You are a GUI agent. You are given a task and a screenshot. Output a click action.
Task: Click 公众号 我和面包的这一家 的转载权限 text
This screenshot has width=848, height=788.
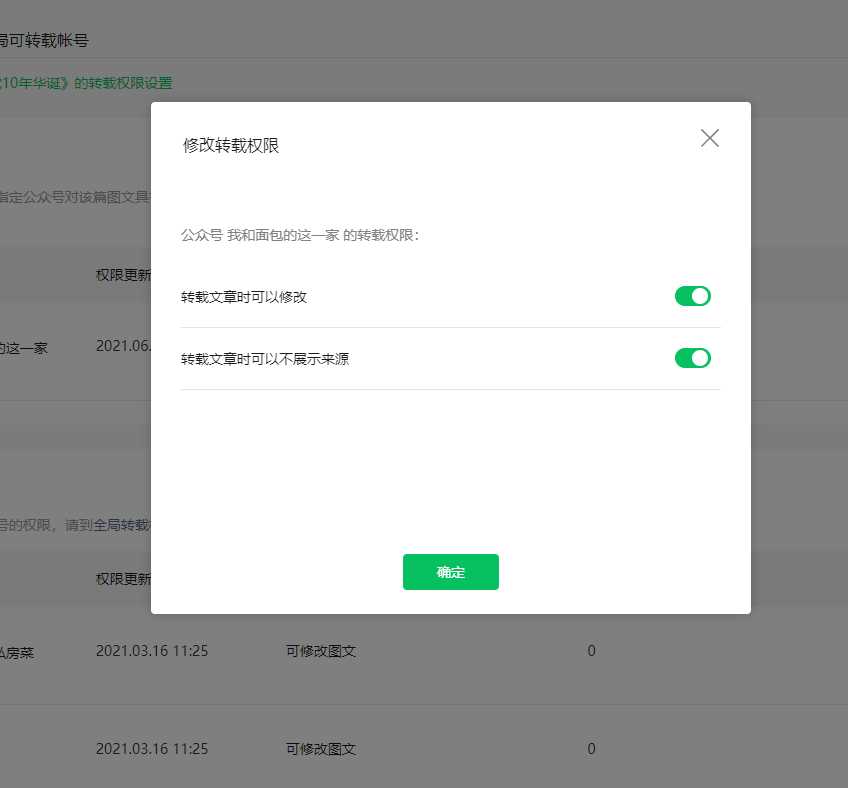pos(300,235)
